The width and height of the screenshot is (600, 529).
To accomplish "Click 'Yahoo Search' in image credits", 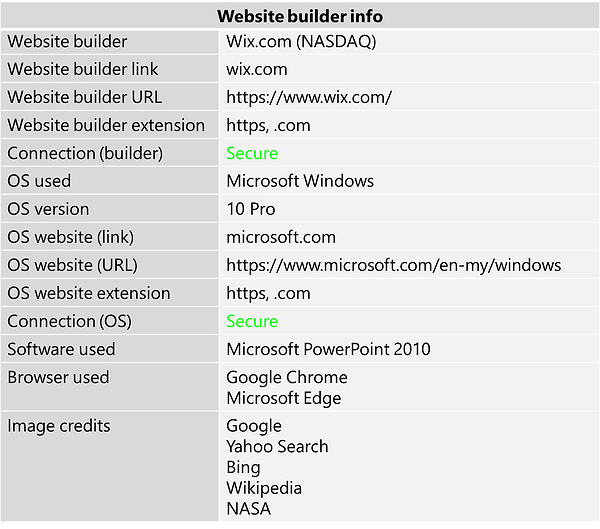I will 277,447.
